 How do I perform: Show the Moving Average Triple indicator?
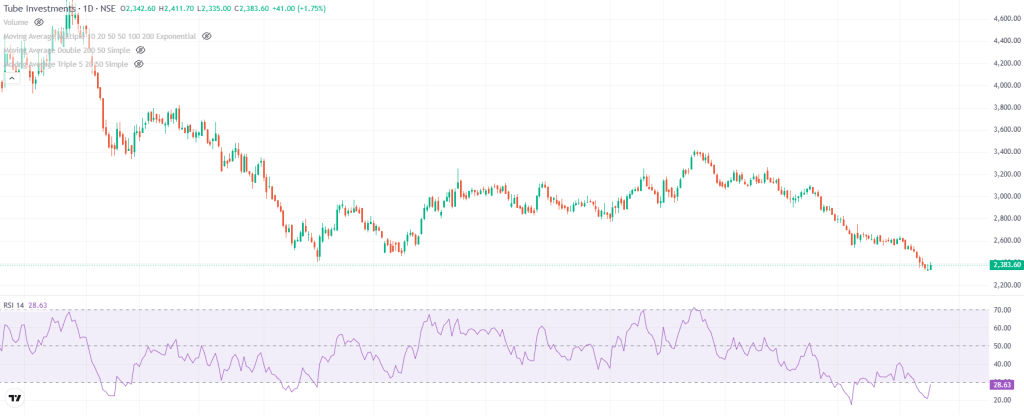[x=138, y=63]
